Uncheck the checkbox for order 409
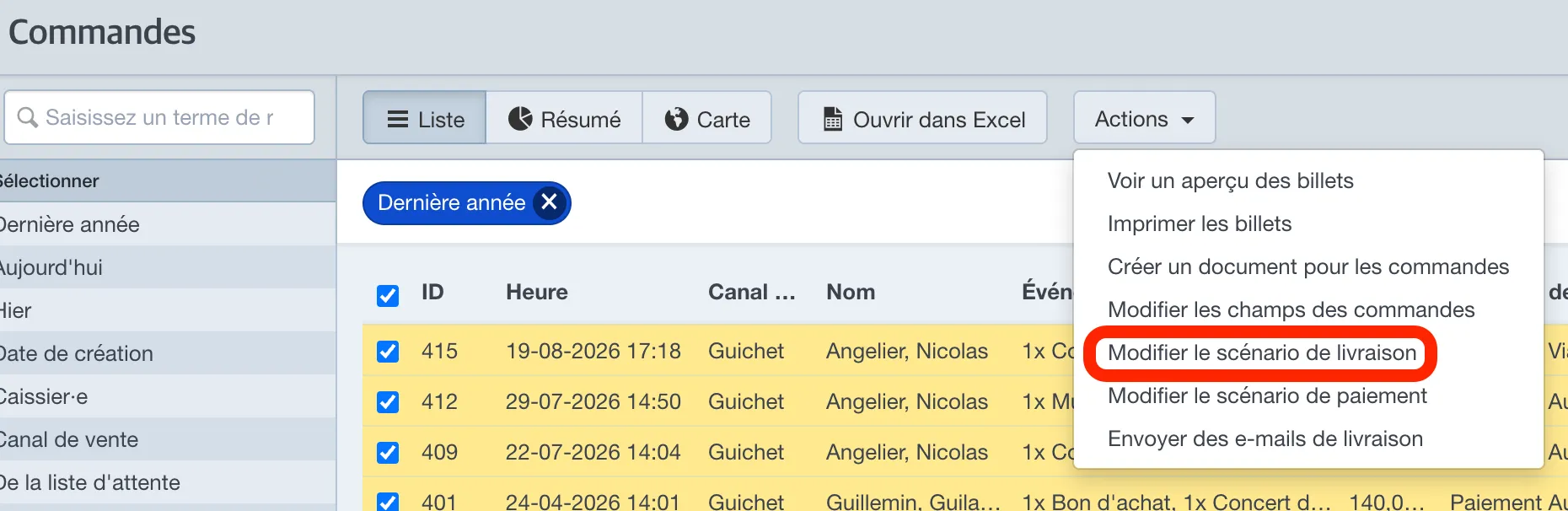Viewport: 1568px width, 511px height. [x=388, y=452]
